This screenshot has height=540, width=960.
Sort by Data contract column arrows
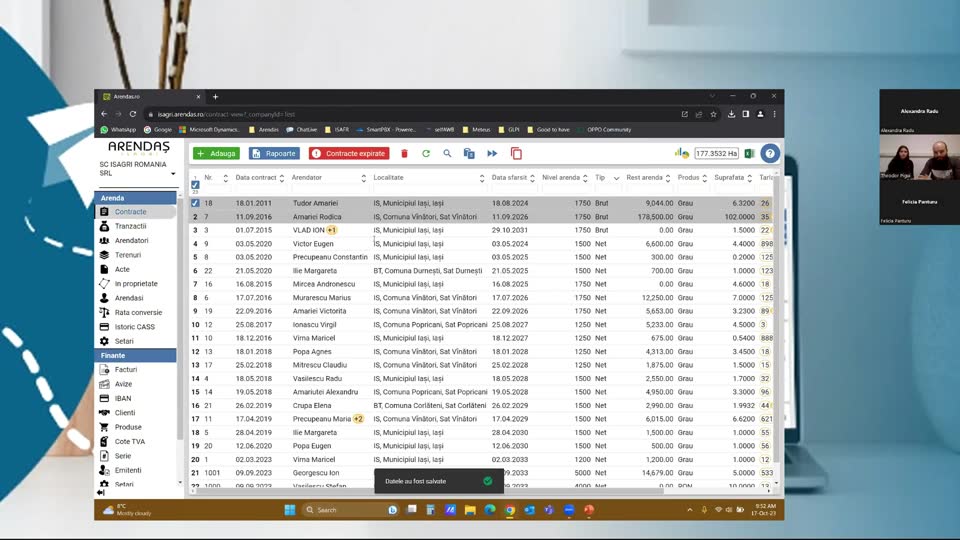[282, 178]
